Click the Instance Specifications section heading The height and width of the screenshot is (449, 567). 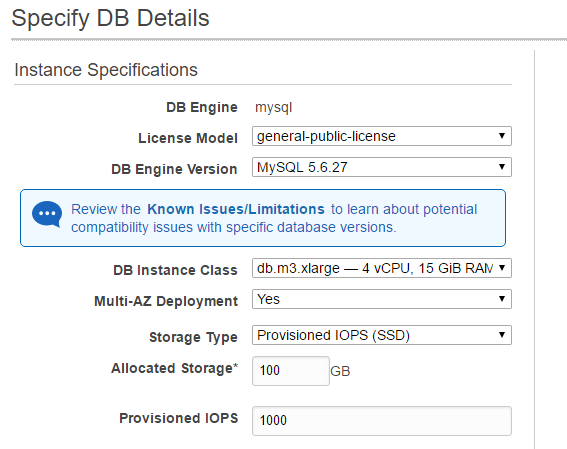[x=106, y=70]
